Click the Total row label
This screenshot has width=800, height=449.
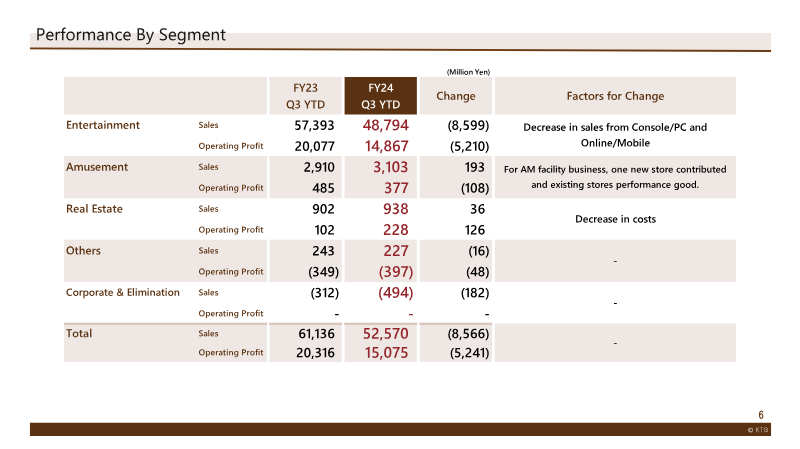[79, 333]
